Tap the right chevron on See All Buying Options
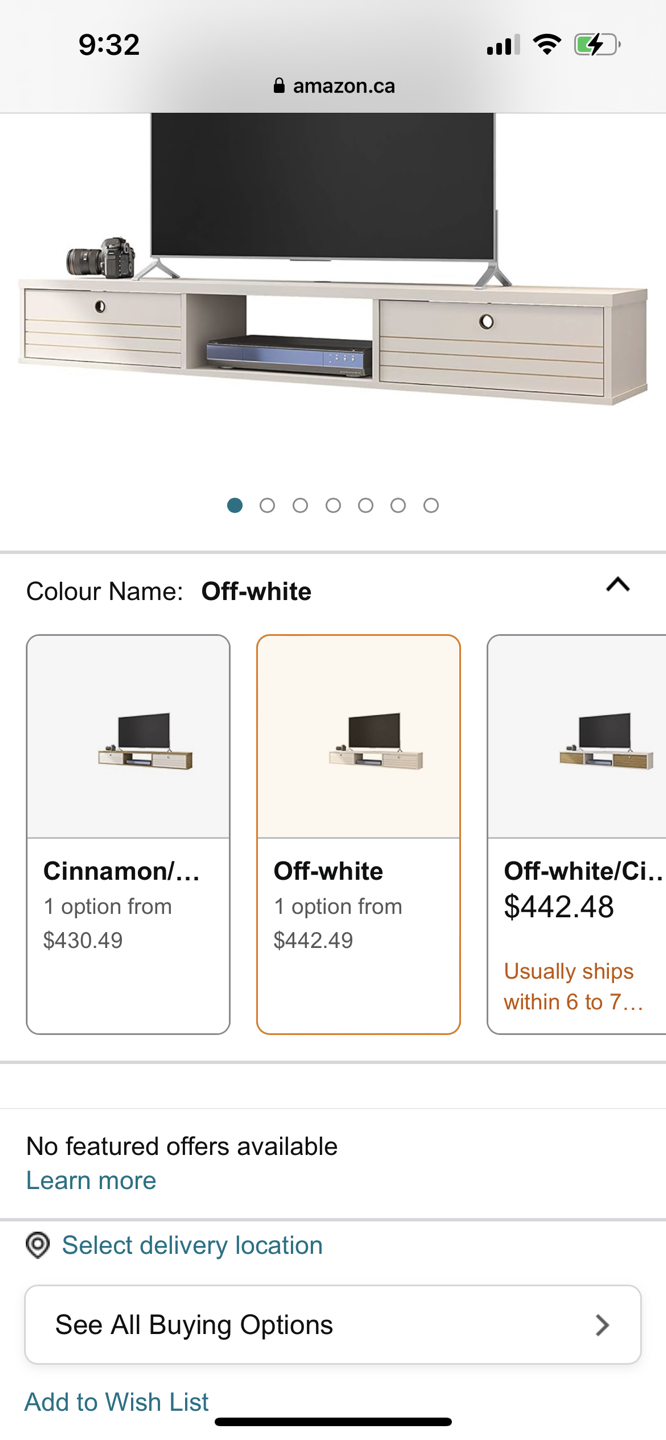Viewport: 666px width, 1440px height. click(602, 1324)
